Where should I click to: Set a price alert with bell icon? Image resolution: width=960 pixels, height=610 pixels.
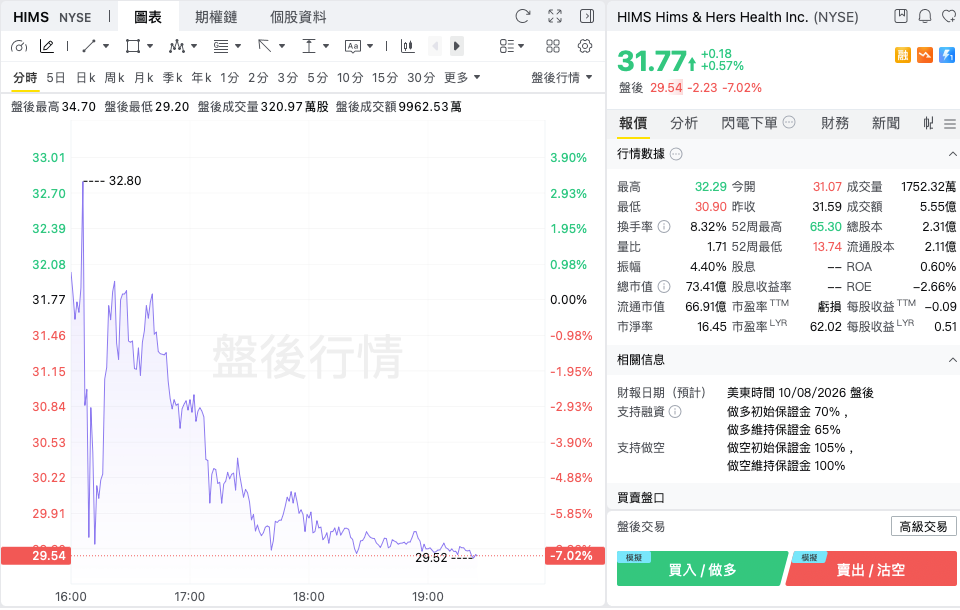tap(924, 17)
